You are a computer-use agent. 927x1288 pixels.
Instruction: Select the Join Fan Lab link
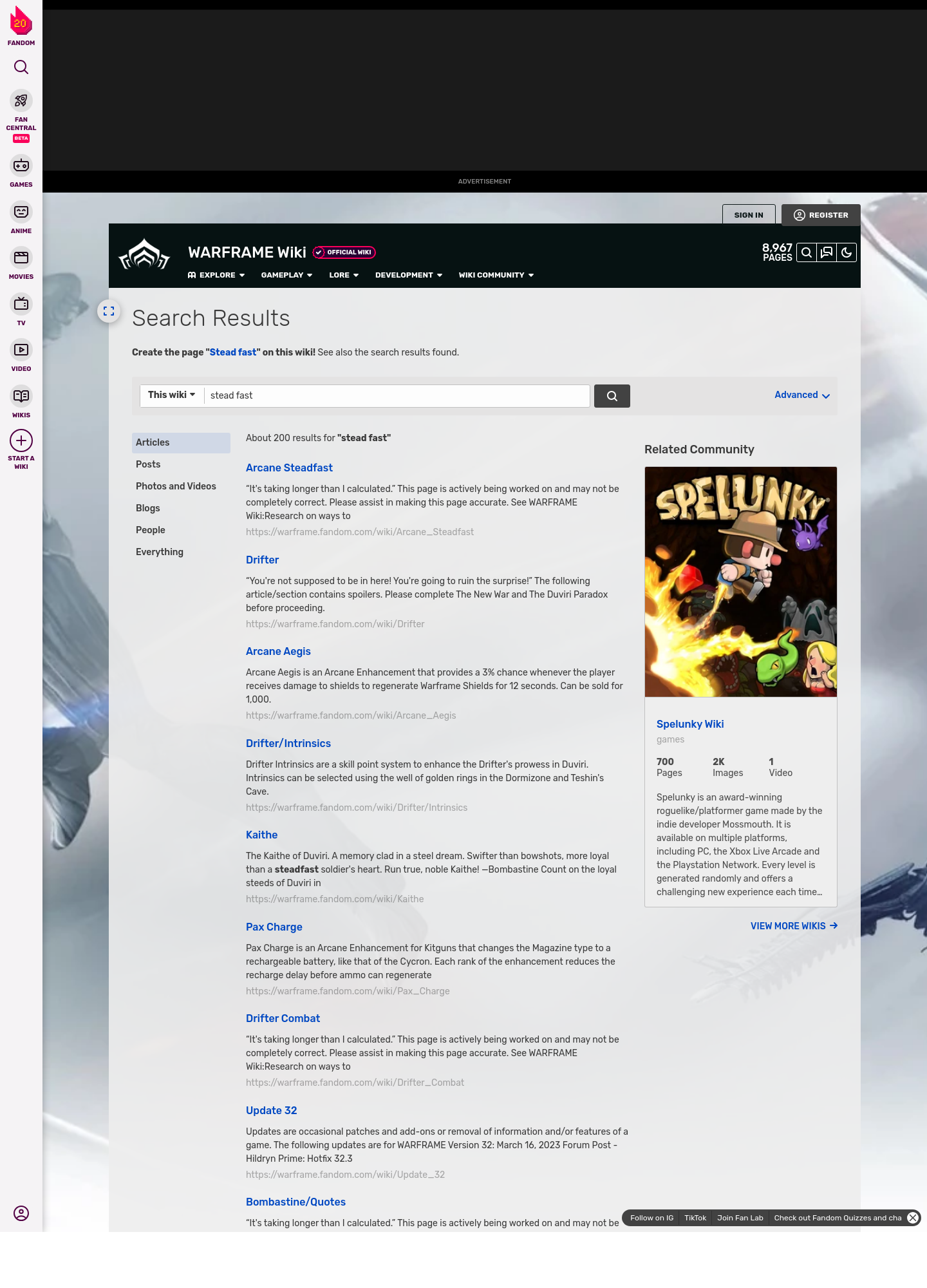tap(740, 1218)
